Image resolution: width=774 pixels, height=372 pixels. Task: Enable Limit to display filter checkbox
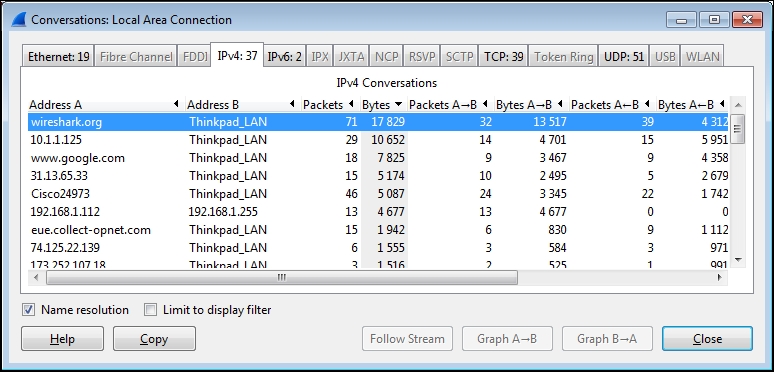coord(151,310)
